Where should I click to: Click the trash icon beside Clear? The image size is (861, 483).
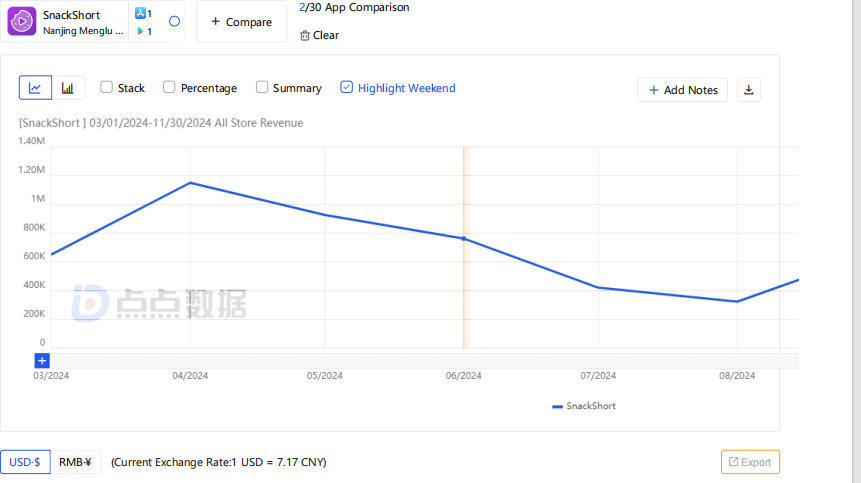click(x=305, y=36)
